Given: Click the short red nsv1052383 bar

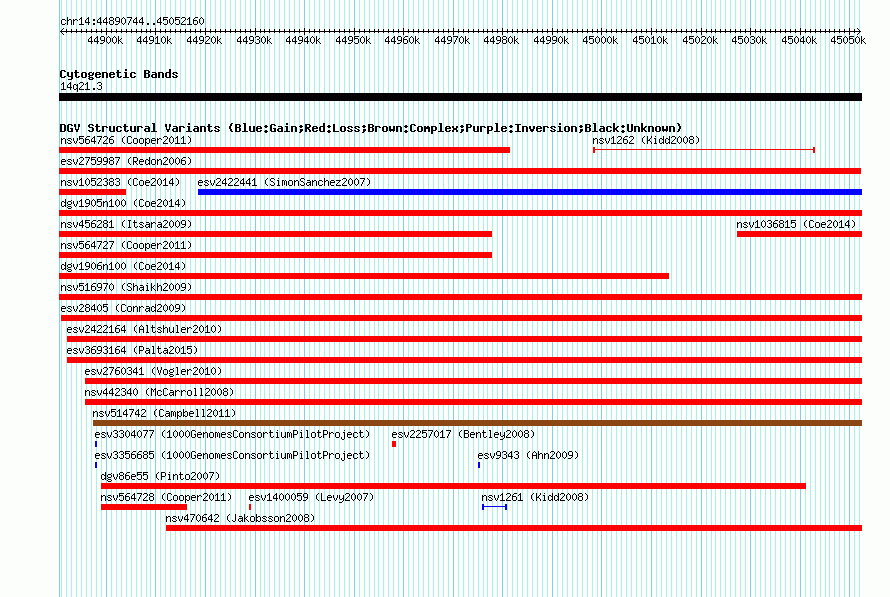Looking at the screenshot, I should 93,192.
